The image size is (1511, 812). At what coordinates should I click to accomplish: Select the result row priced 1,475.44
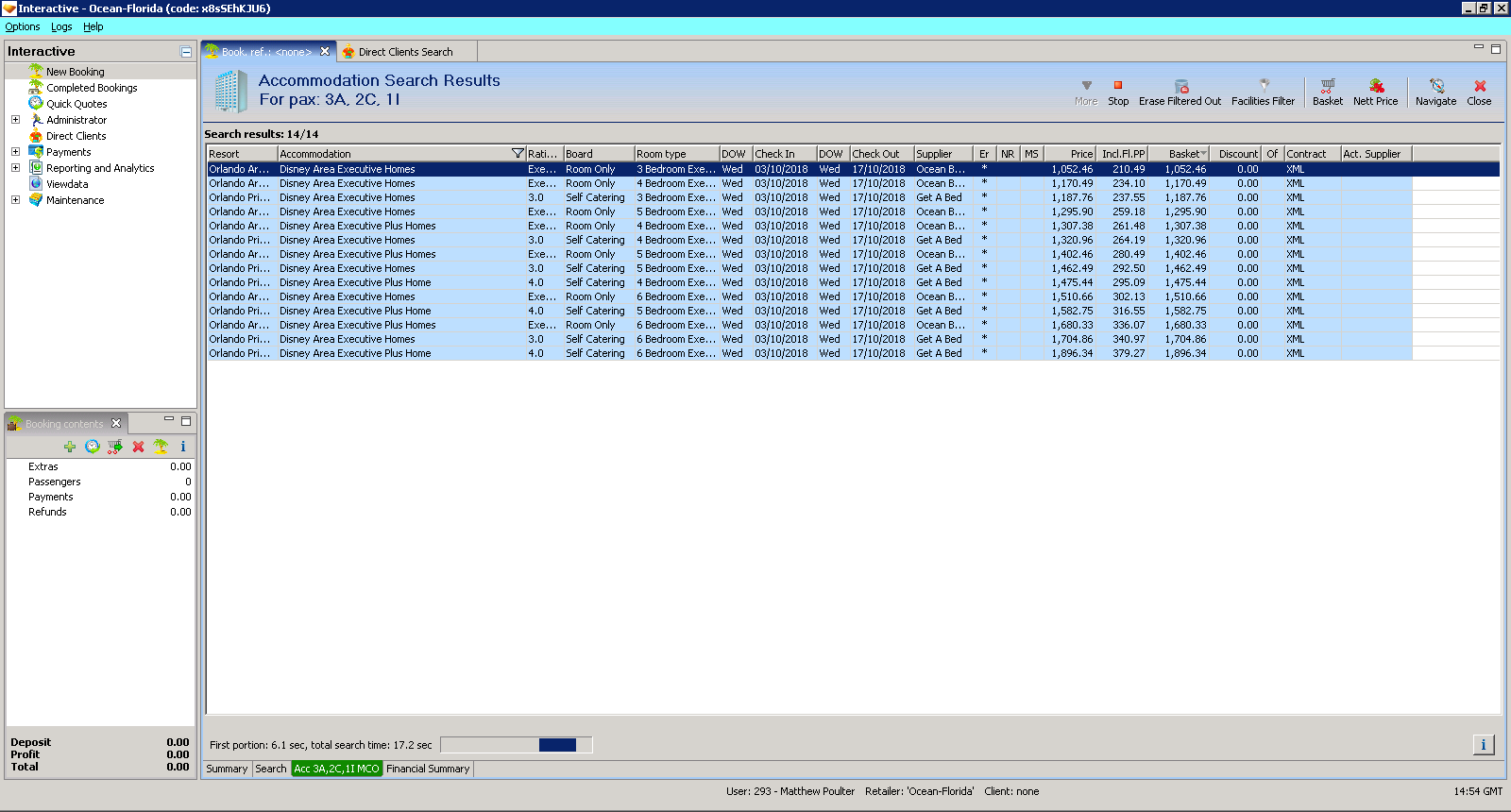[x=809, y=282]
